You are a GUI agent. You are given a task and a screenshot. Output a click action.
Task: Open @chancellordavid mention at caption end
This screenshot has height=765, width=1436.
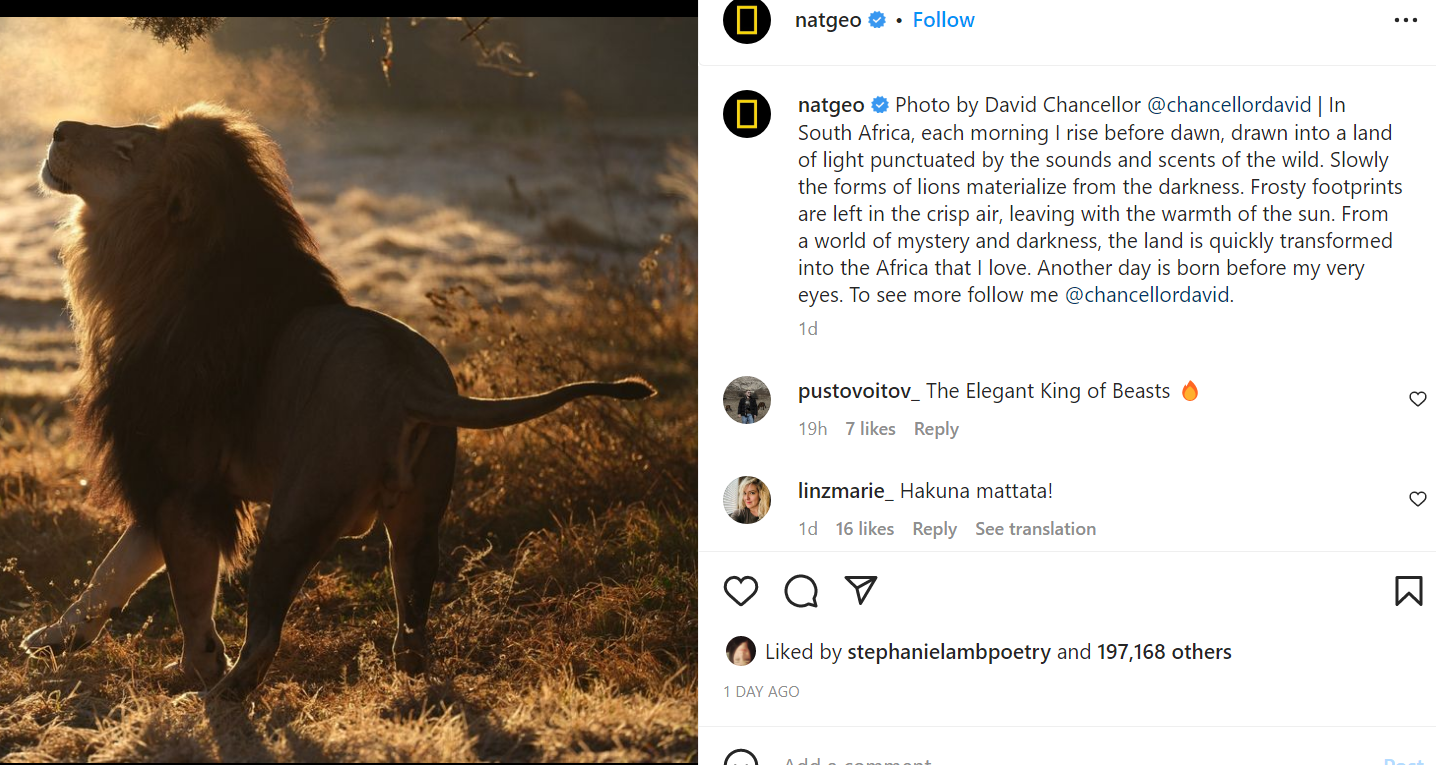(1148, 295)
